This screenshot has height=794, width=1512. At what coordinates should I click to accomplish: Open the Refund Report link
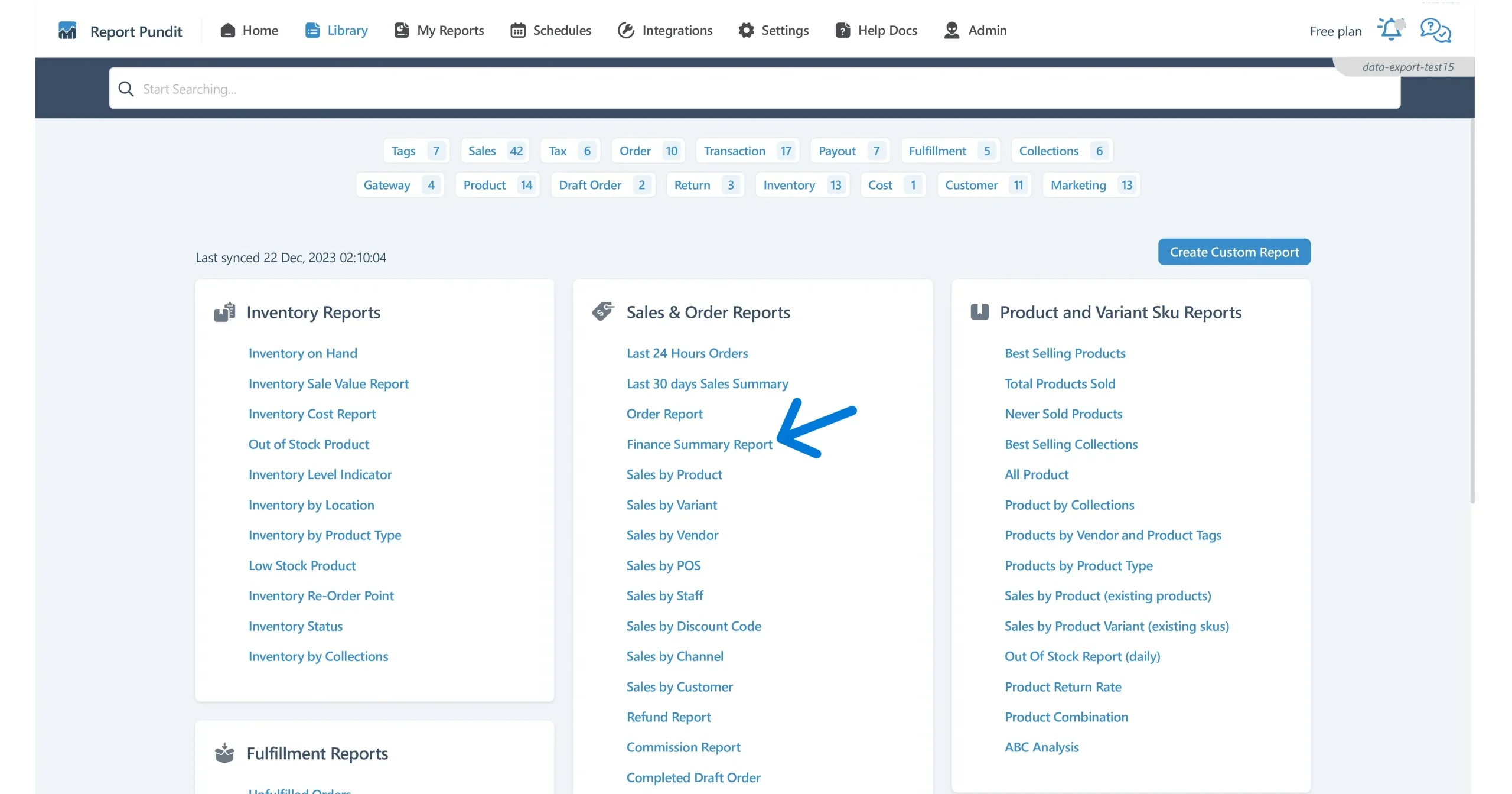point(669,717)
